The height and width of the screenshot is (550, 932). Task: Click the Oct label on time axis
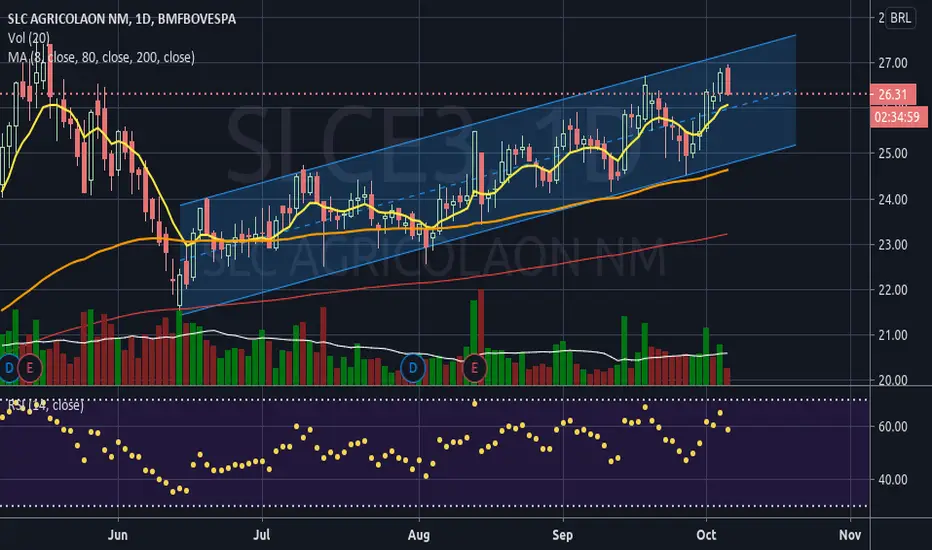click(x=706, y=535)
